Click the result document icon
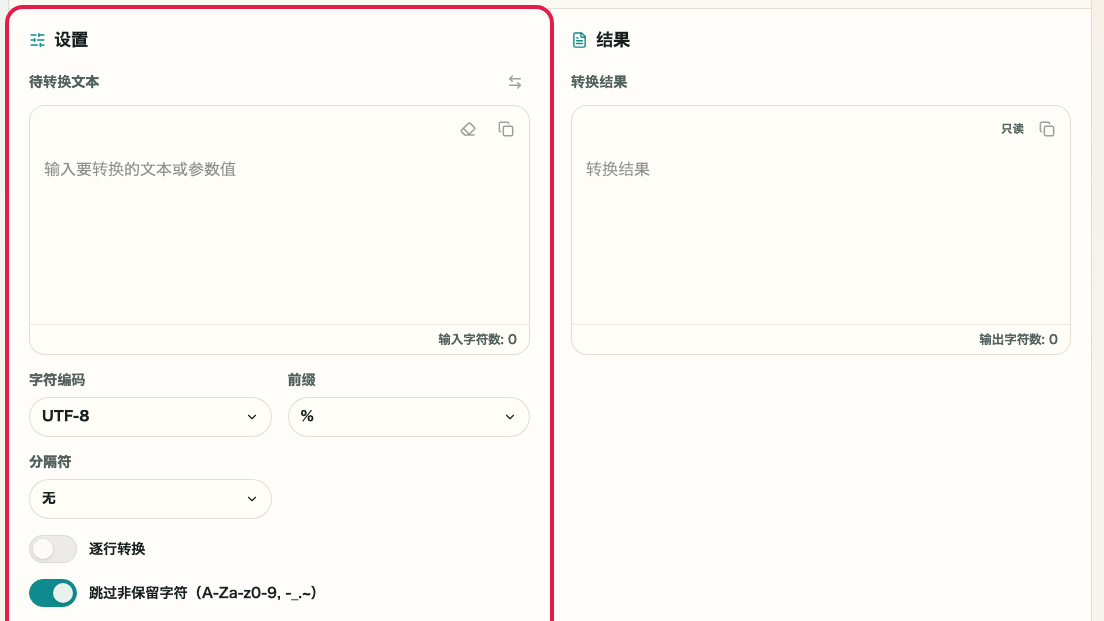This screenshot has width=1104, height=621. coord(579,40)
